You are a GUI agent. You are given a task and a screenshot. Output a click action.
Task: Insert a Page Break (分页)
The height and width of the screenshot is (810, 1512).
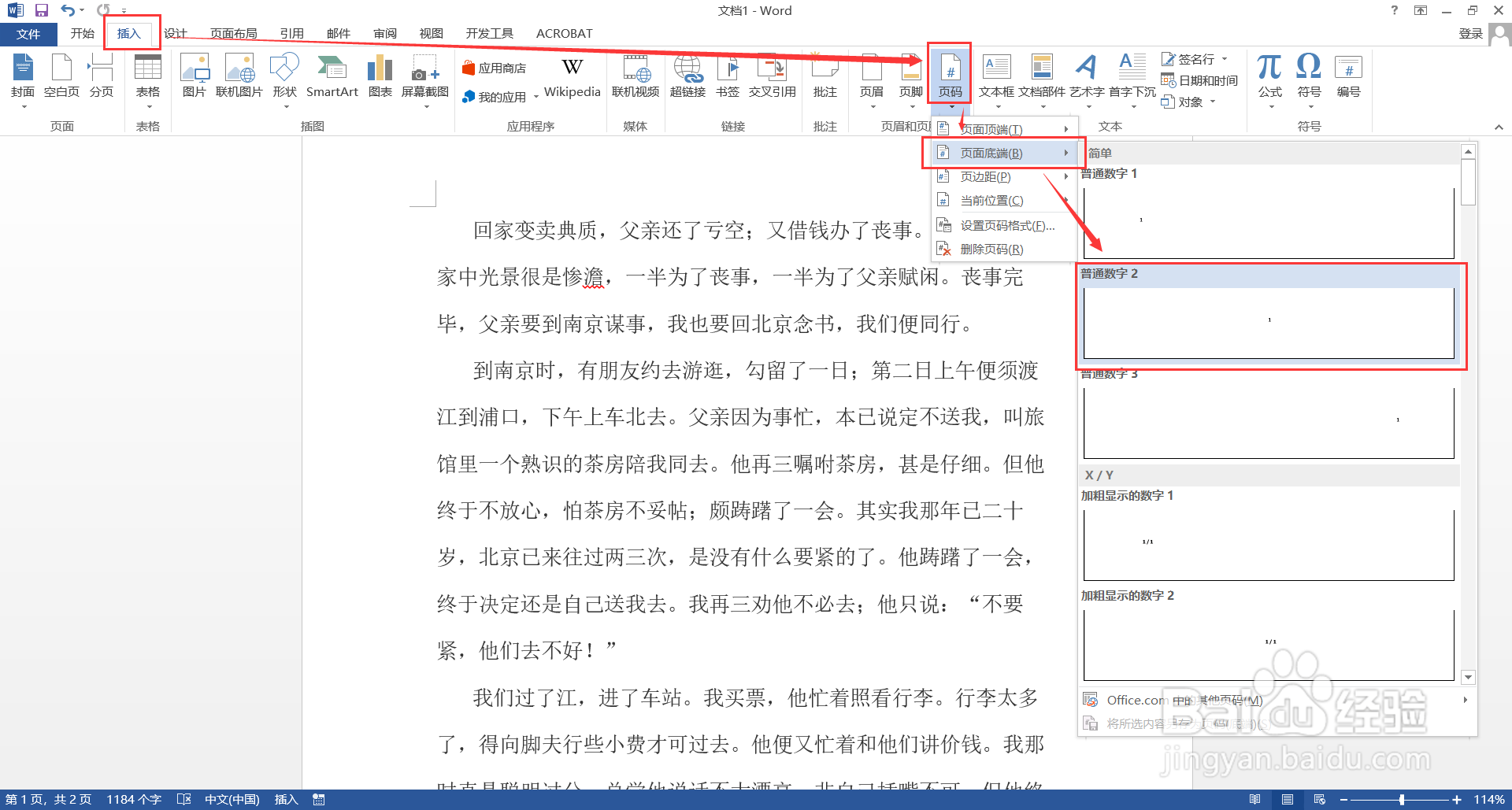pos(101,77)
